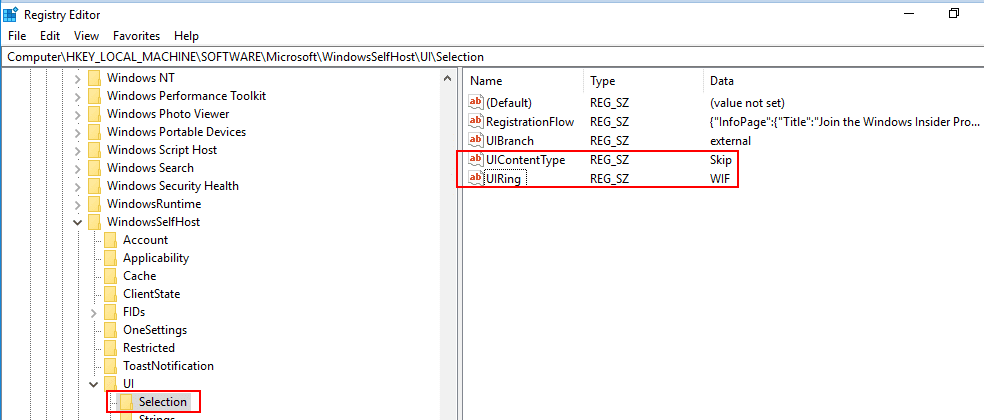
Task: Select the Windows Search folder icon
Action: 94,168
